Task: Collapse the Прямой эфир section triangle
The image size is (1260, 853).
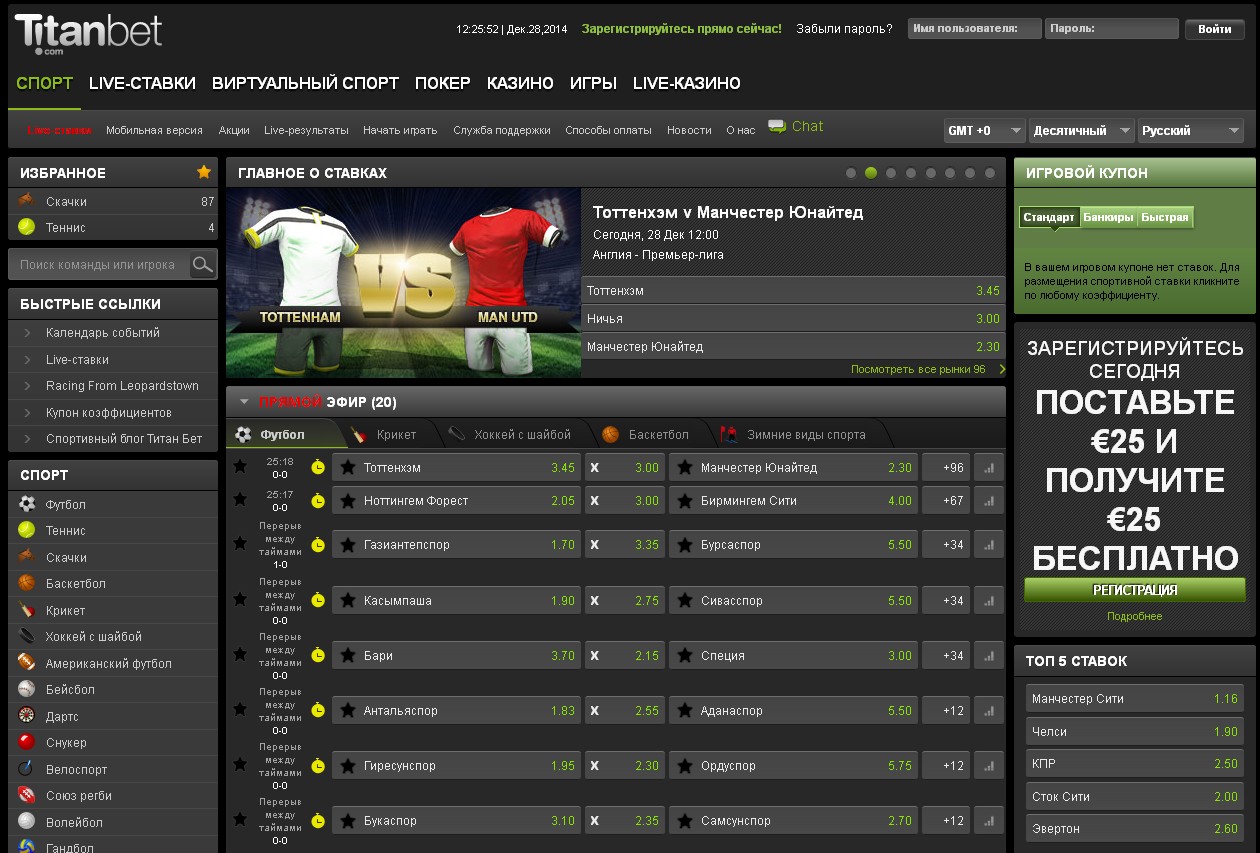Action: point(243,402)
